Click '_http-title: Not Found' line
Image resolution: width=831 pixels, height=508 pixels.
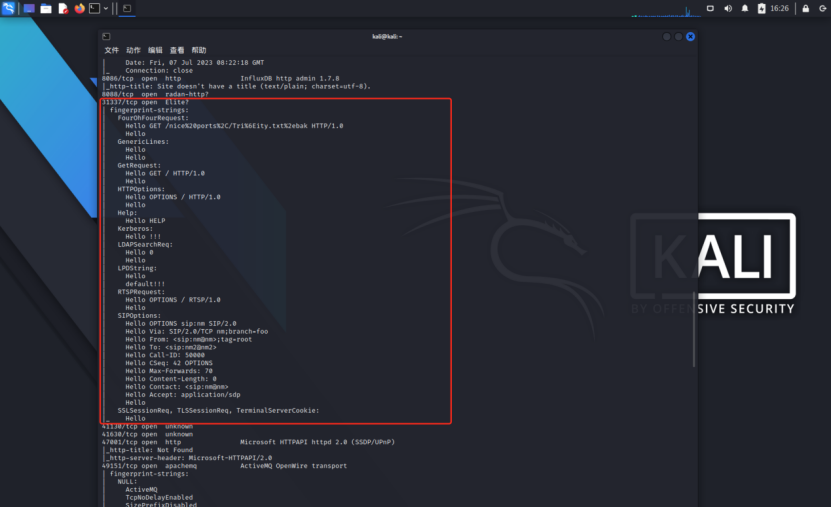pos(149,450)
